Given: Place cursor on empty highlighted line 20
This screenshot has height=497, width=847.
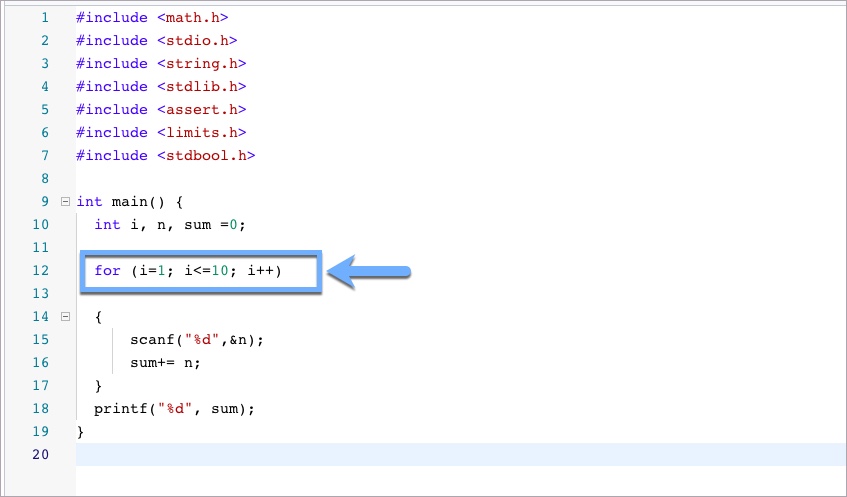Looking at the screenshot, I should (x=461, y=454).
